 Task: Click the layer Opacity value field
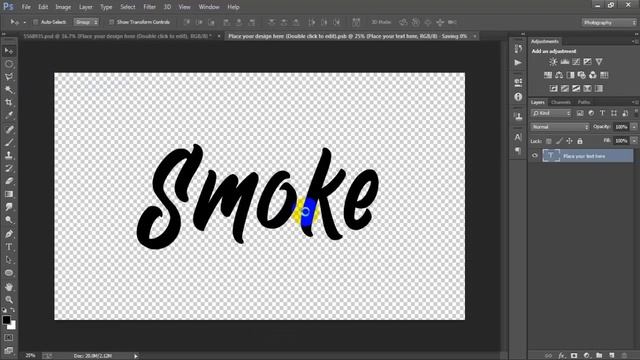tap(621, 127)
